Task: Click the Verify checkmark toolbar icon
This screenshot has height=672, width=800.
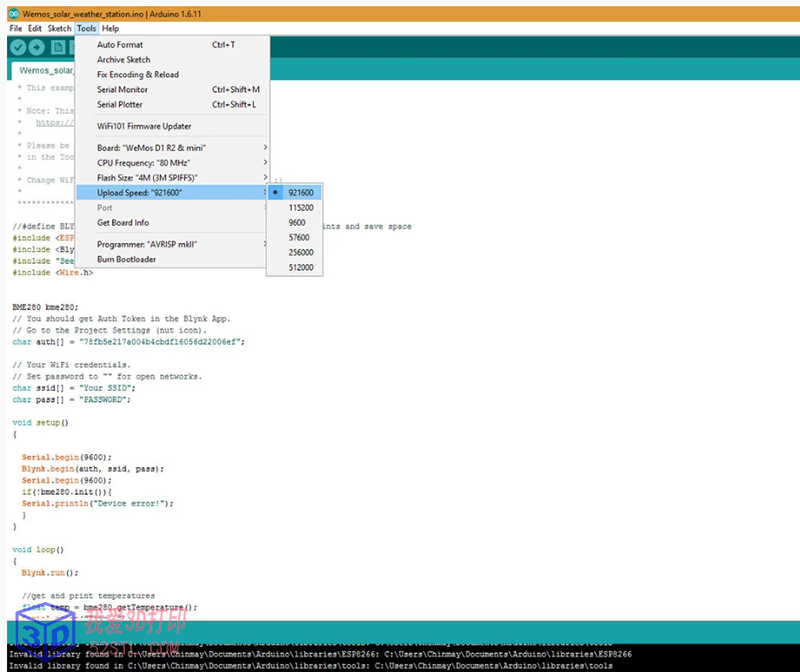Action: [x=18, y=47]
